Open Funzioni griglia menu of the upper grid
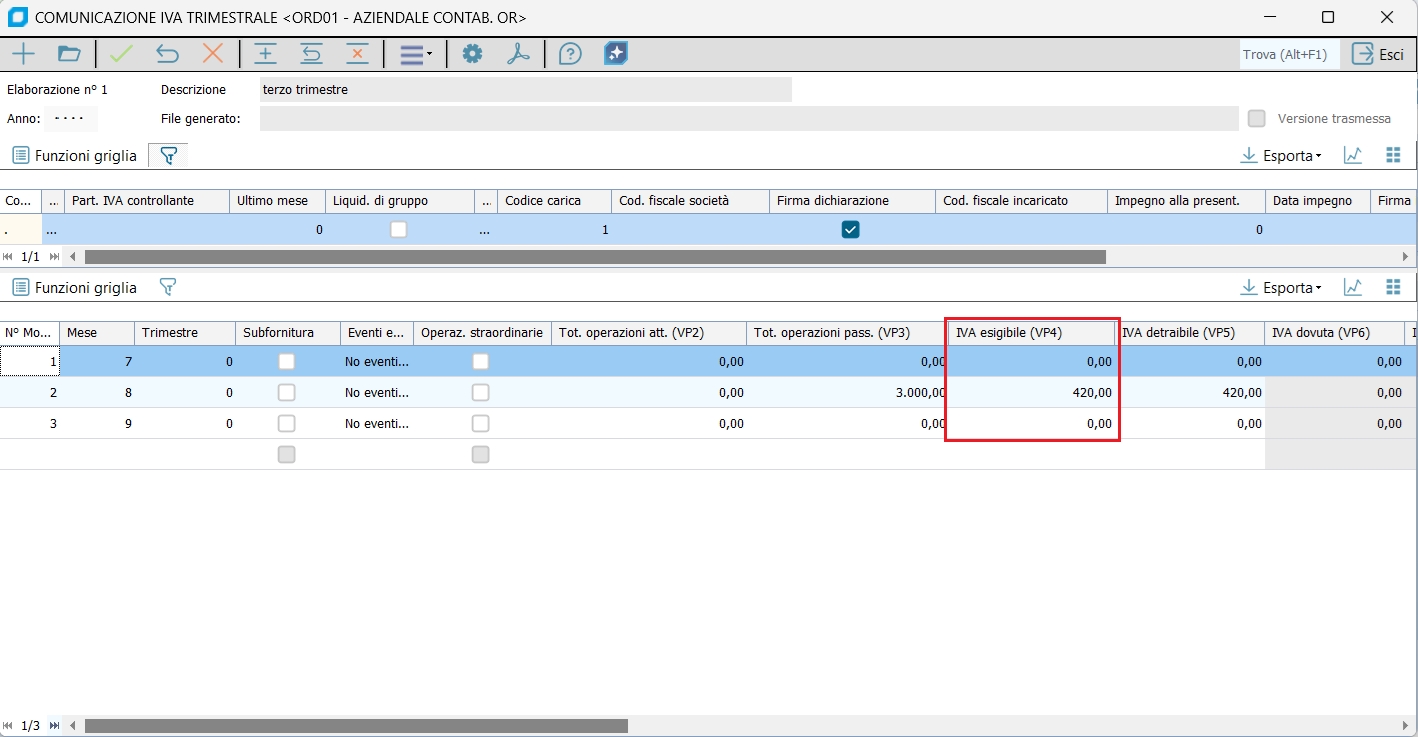 [75, 156]
